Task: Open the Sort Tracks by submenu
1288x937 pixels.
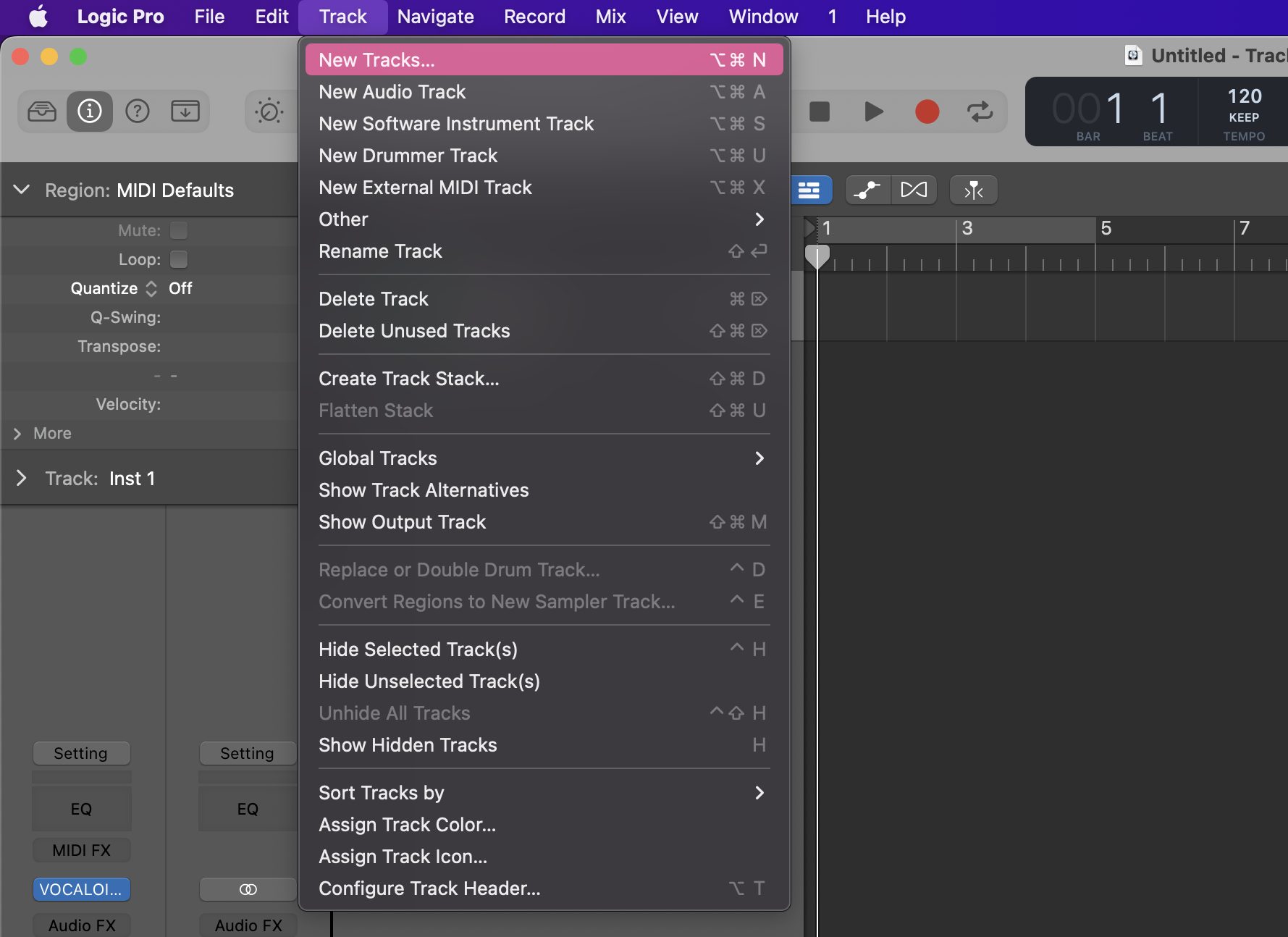Action: (382, 792)
